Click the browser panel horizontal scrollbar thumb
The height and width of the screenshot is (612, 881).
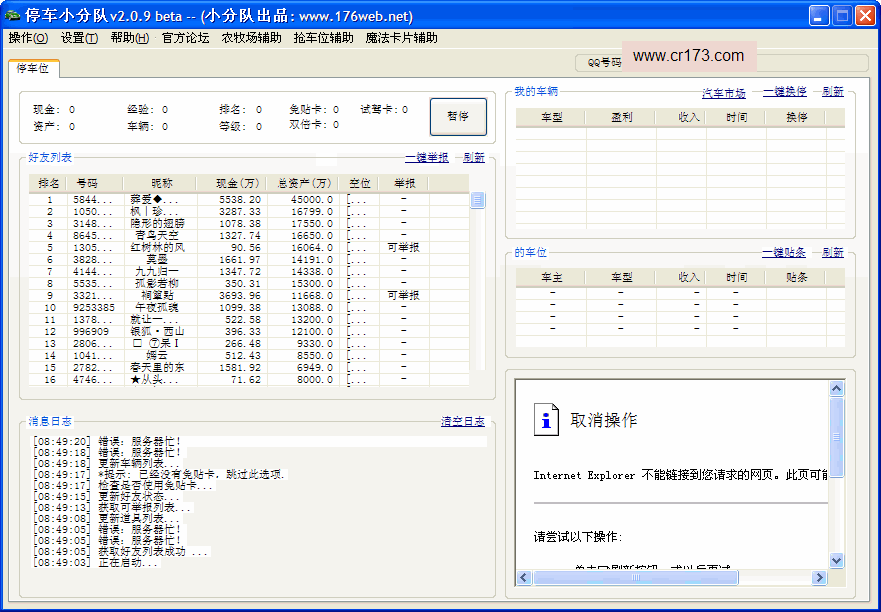(635, 578)
